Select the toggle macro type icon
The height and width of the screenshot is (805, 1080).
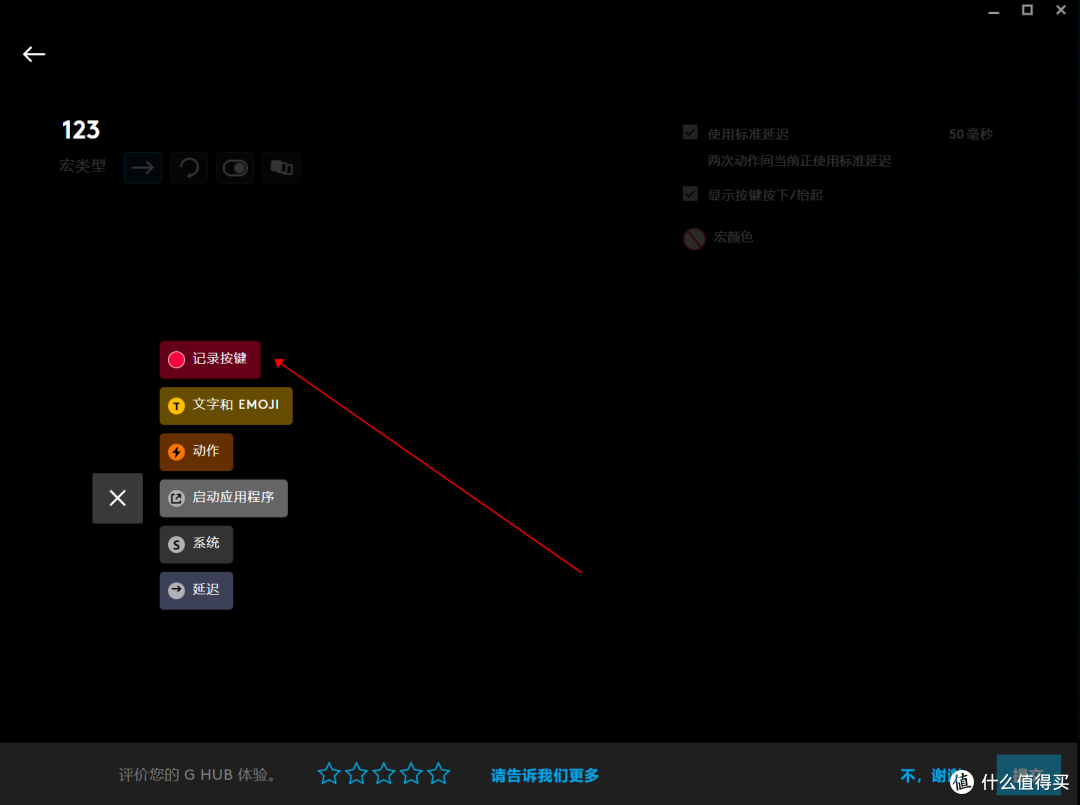tap(235, 167)
